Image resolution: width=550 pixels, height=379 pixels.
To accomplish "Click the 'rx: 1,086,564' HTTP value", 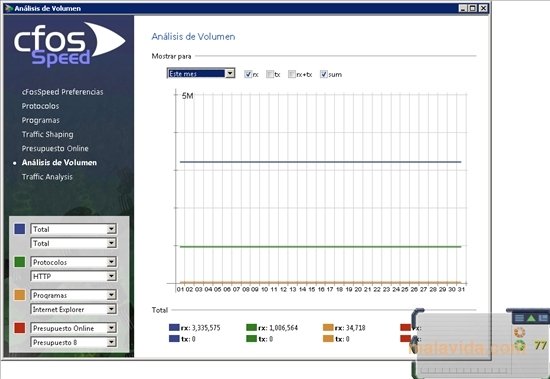I will 278,328.
